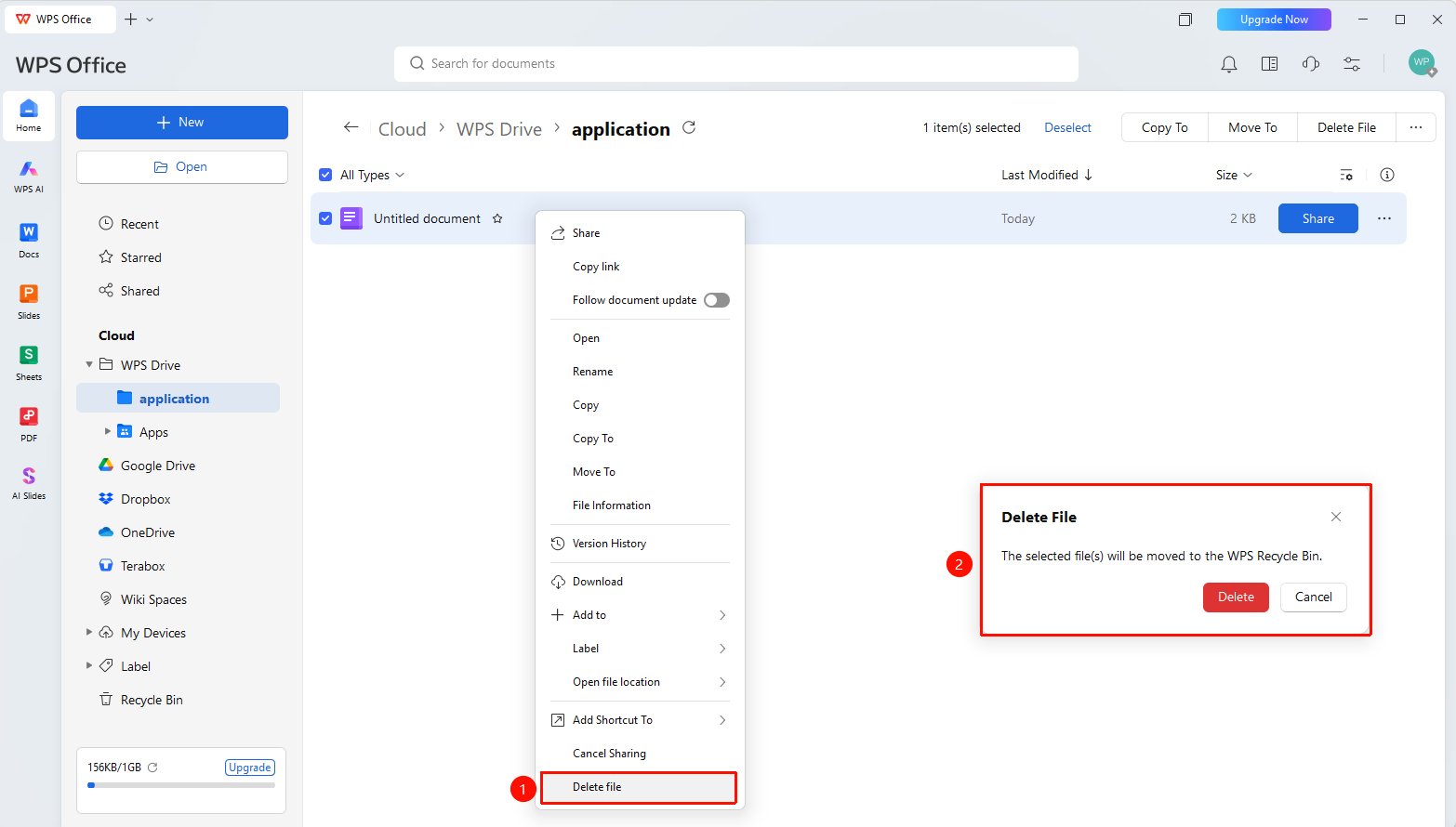Confirm with the red Delete button
1456x827 pixels.
(x=1236, y=597)
